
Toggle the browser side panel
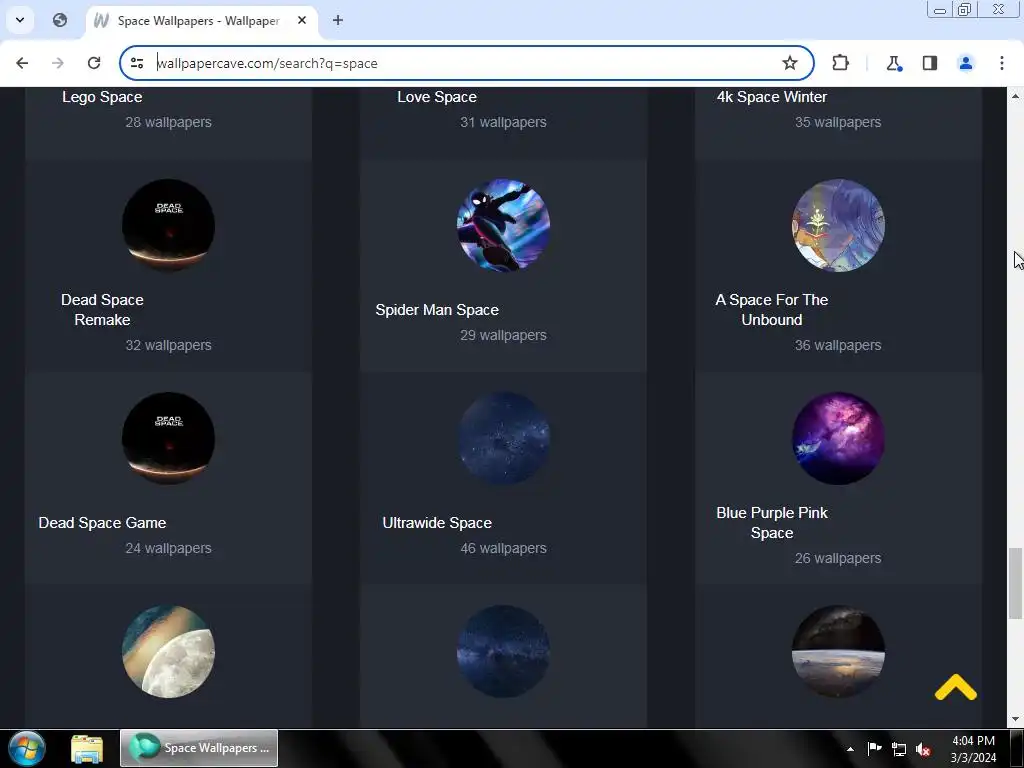click(x=929, y=63)
